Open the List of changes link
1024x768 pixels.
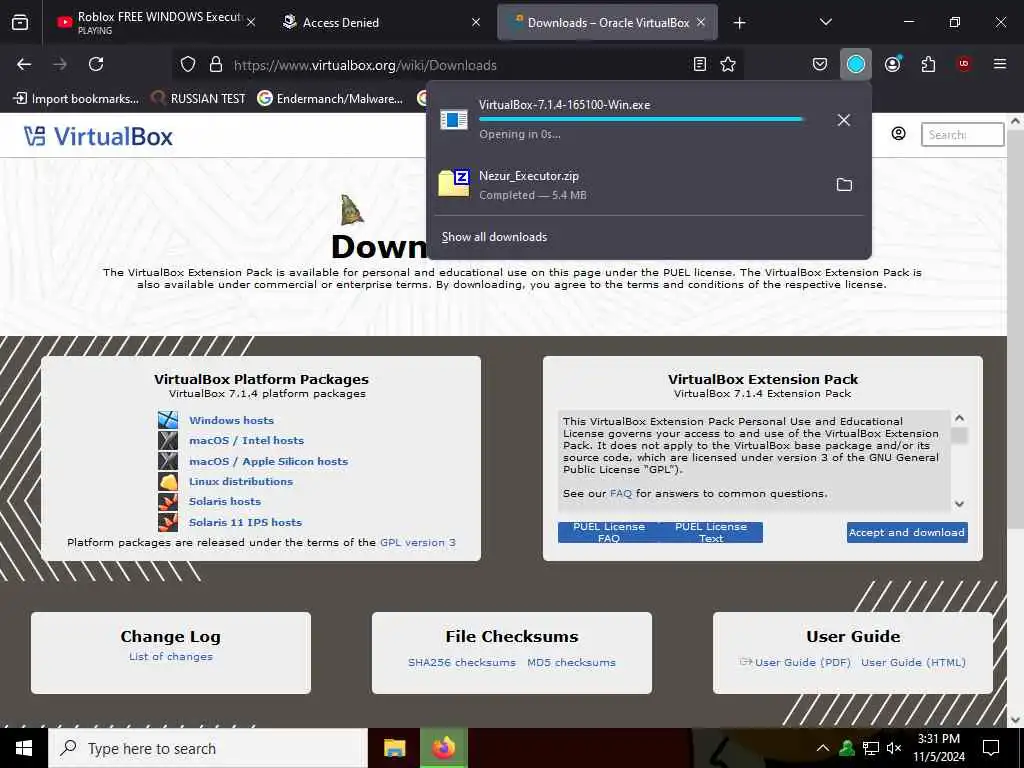pyautogui.click(x=170, y=656)
